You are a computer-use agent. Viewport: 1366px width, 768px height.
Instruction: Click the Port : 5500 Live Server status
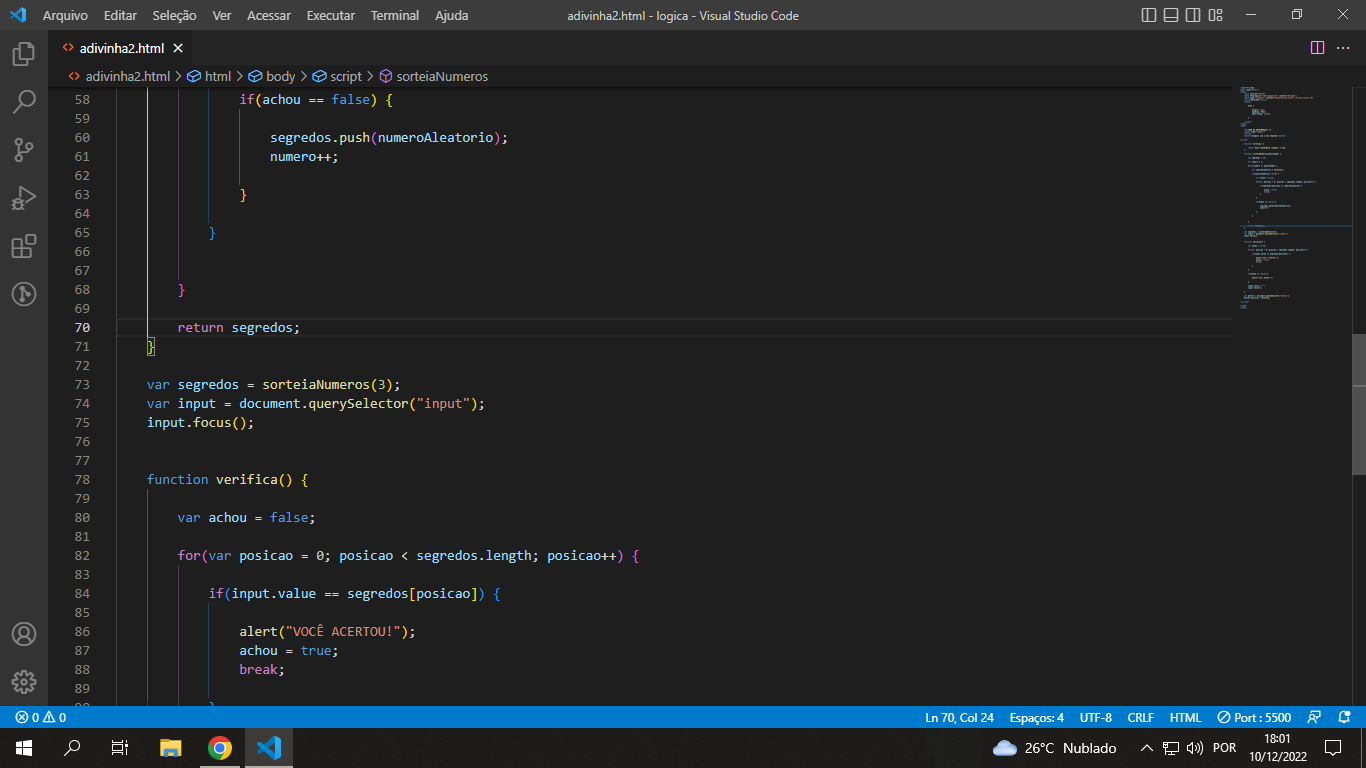1254,717
